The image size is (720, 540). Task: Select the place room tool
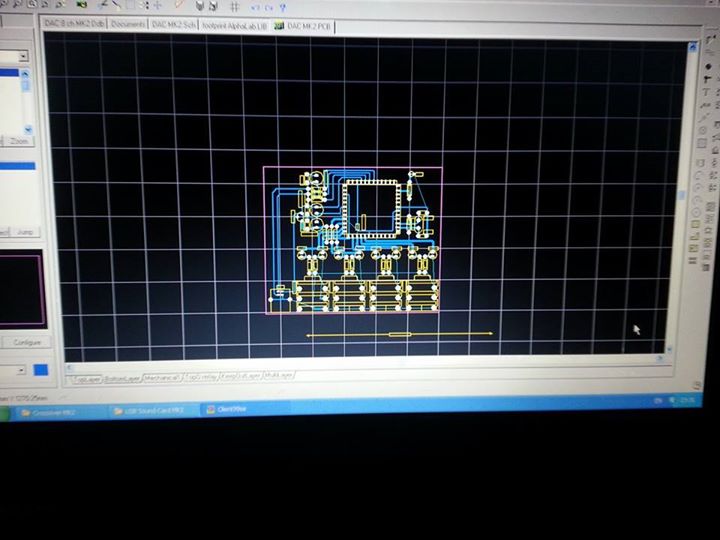click(x=702, y=143)
